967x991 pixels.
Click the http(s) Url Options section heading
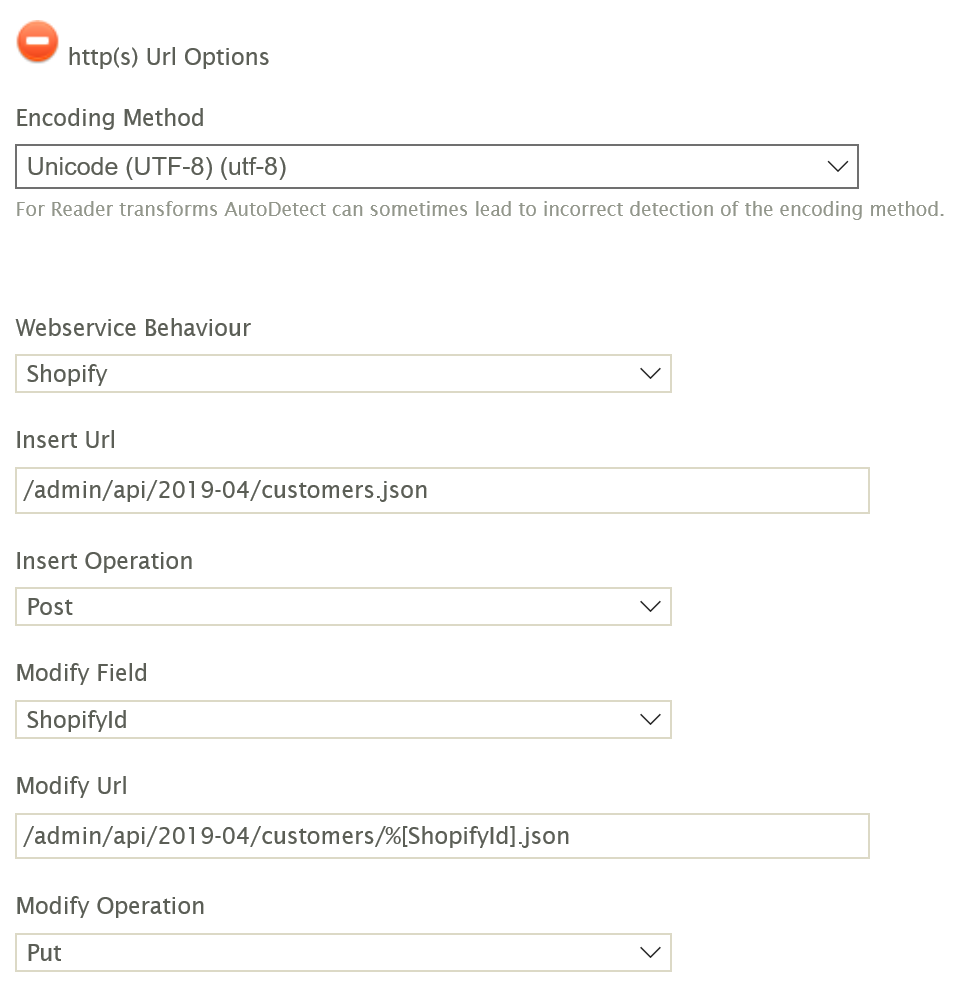(168, 57)
